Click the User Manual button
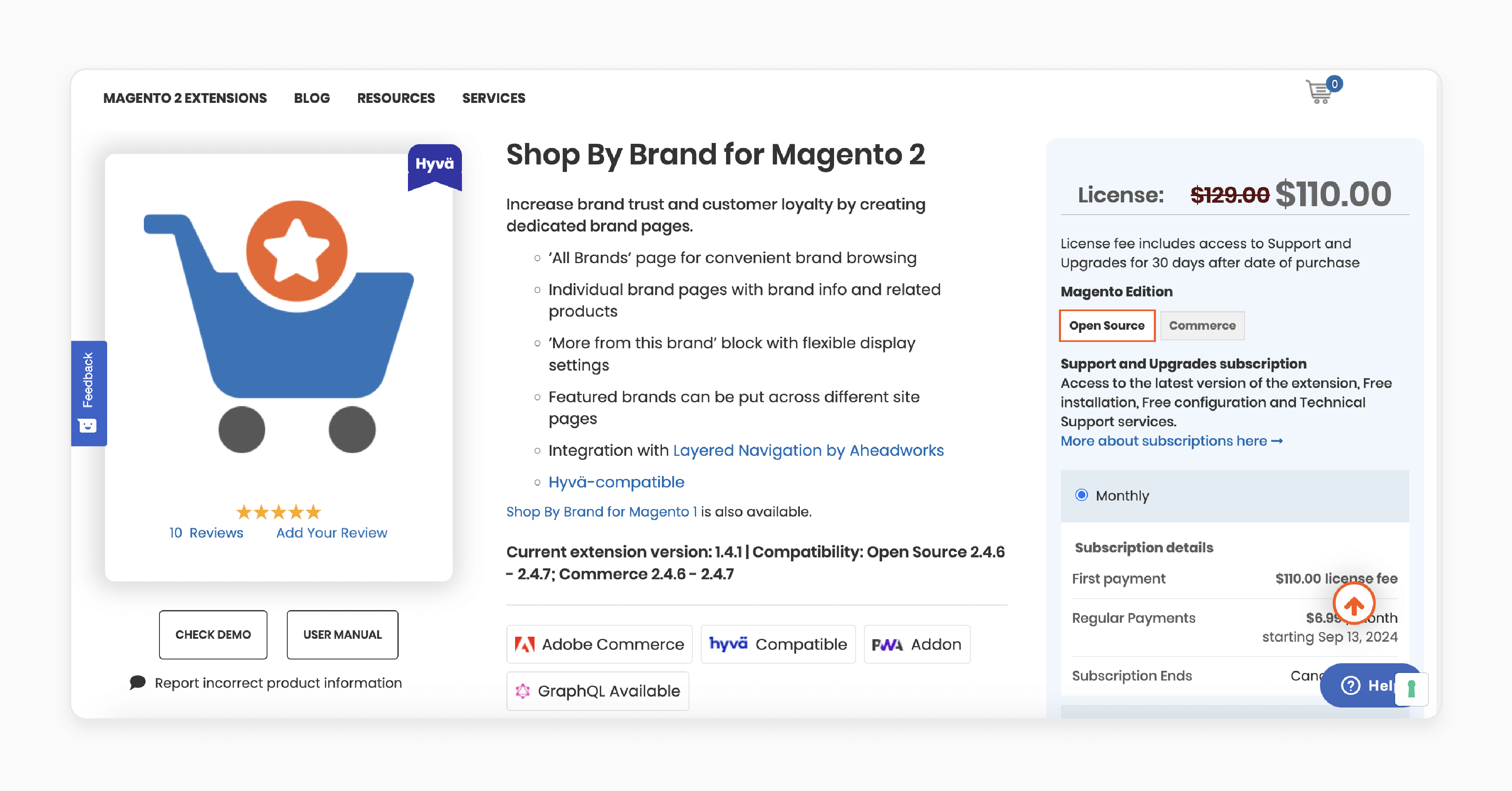The width and height of the screenshot is (1512, 791). 342,635
